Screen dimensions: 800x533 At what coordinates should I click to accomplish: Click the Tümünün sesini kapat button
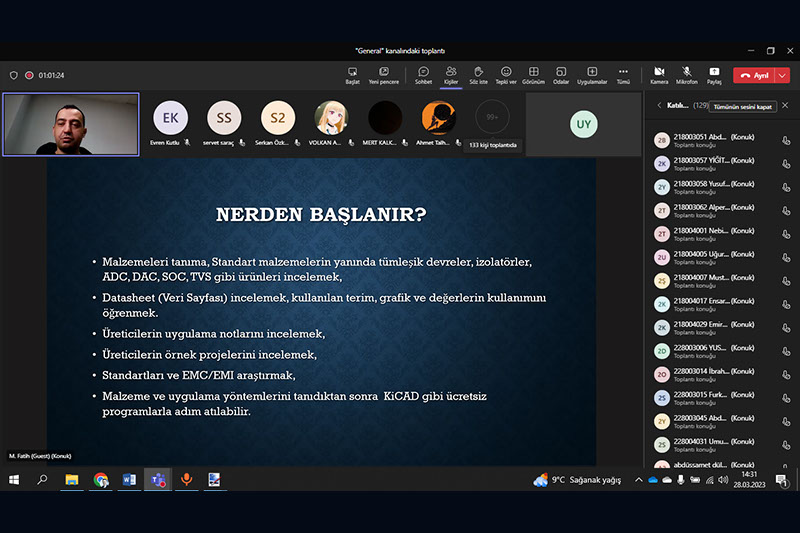point(743,105)
